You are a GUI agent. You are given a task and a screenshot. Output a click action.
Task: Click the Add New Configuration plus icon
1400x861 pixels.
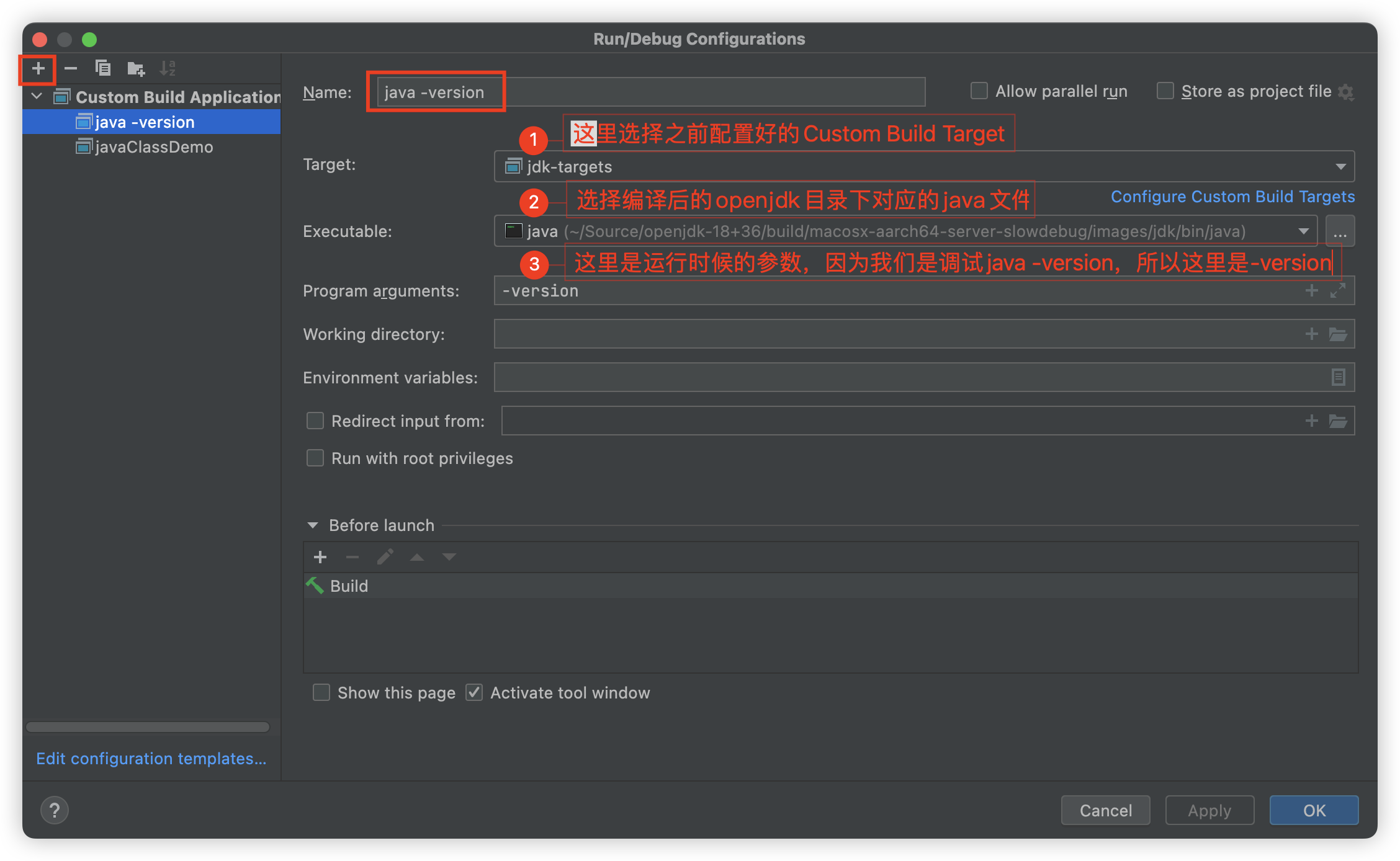pos(38,68)
